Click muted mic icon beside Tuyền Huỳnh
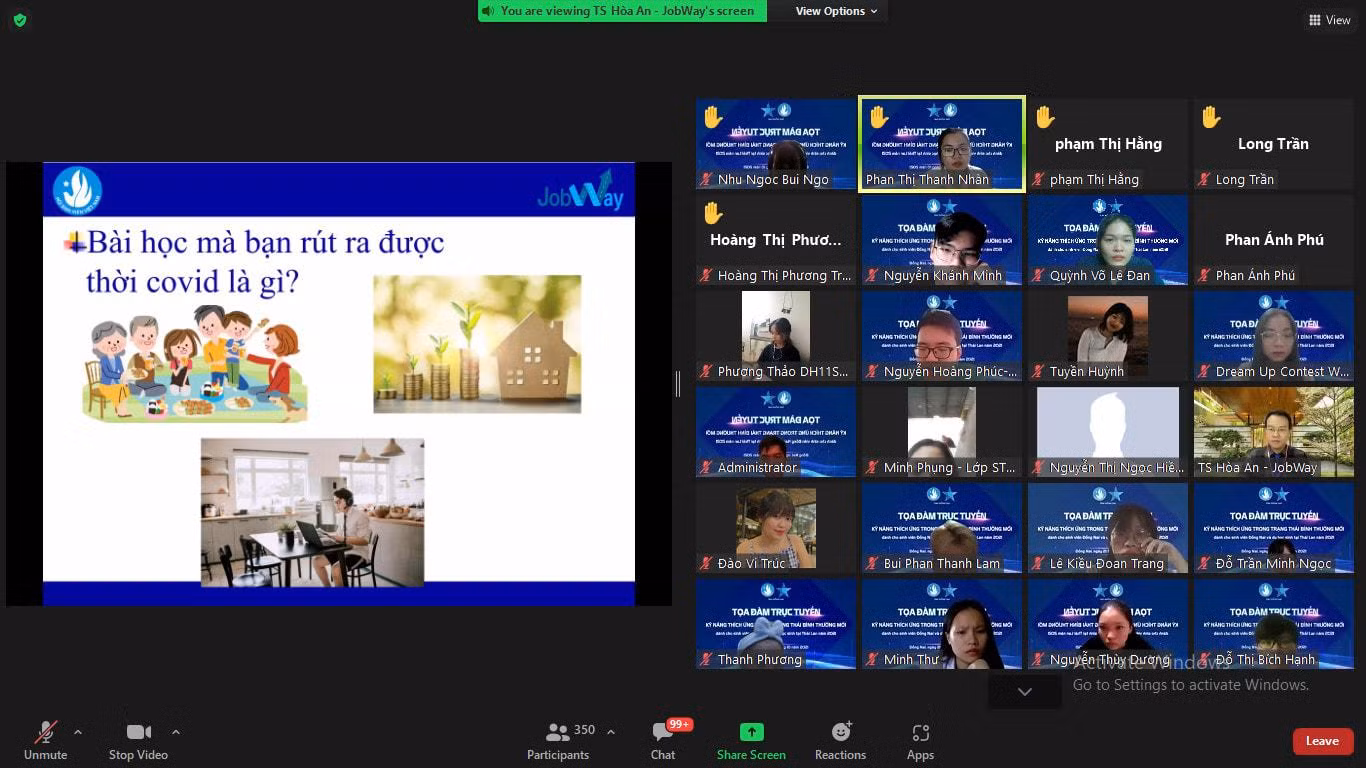 (x=1039, y=371)
